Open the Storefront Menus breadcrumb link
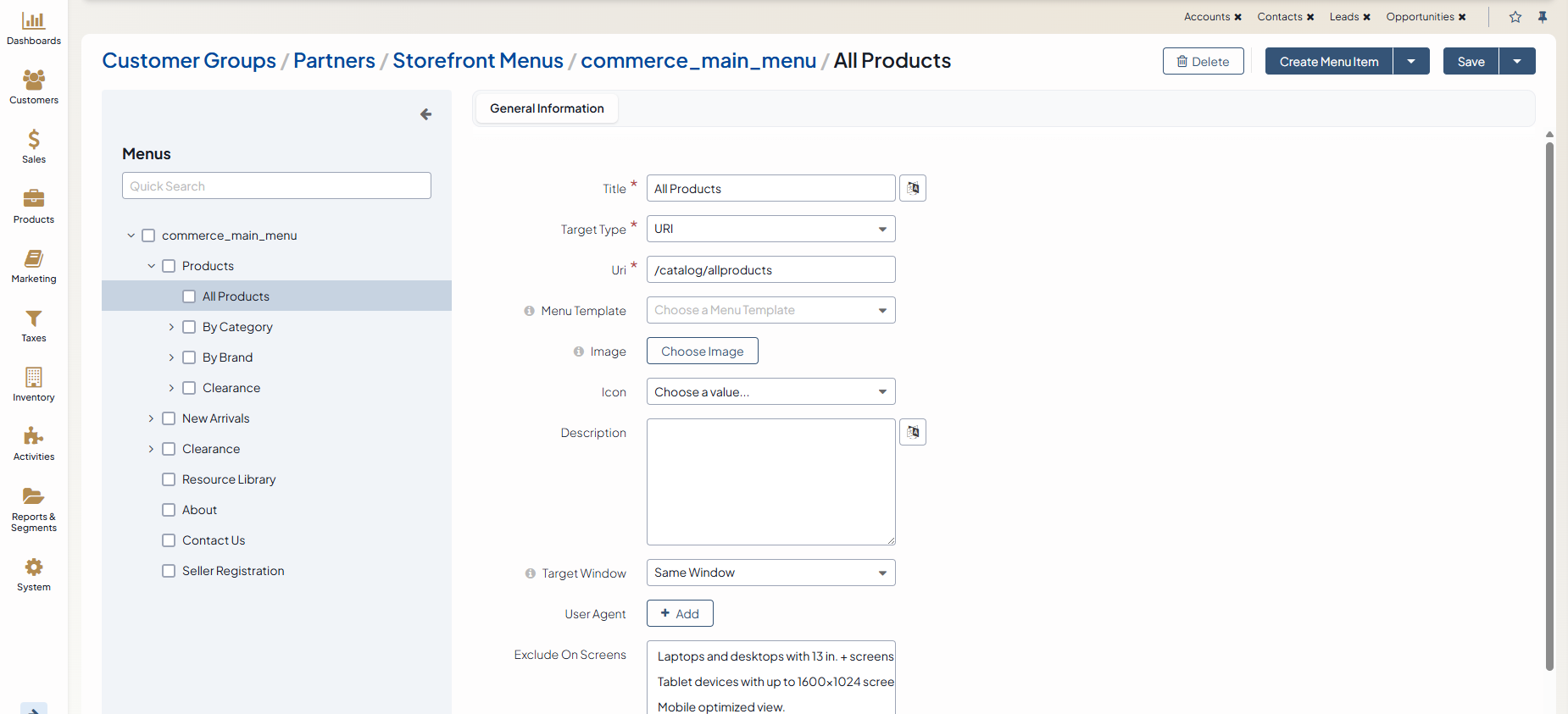The image size is (1568, 714). 477,61
